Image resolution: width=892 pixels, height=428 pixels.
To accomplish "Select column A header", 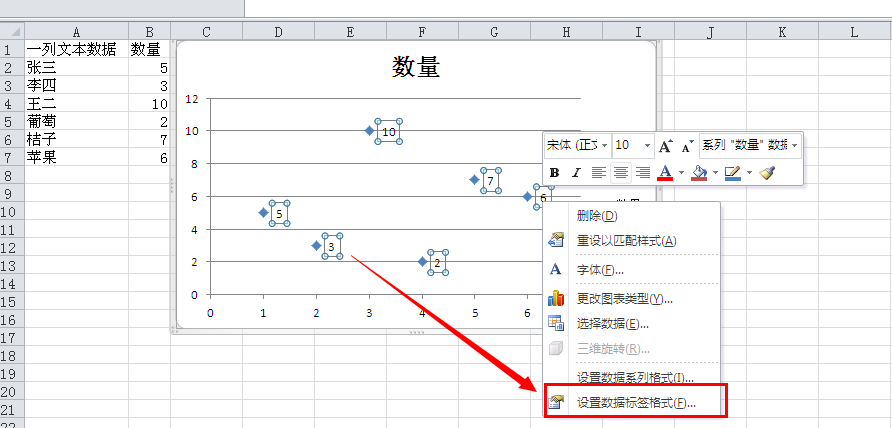I will (76, 32).
